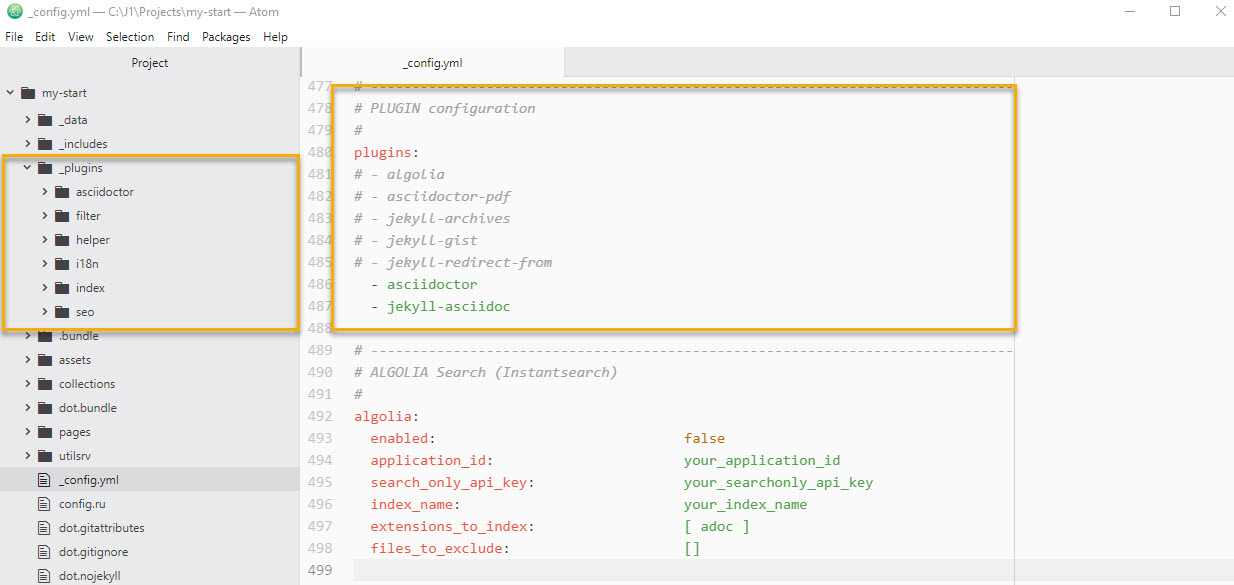
Task: Expand the _data folder arrow
Action: [x=28, y=120]
